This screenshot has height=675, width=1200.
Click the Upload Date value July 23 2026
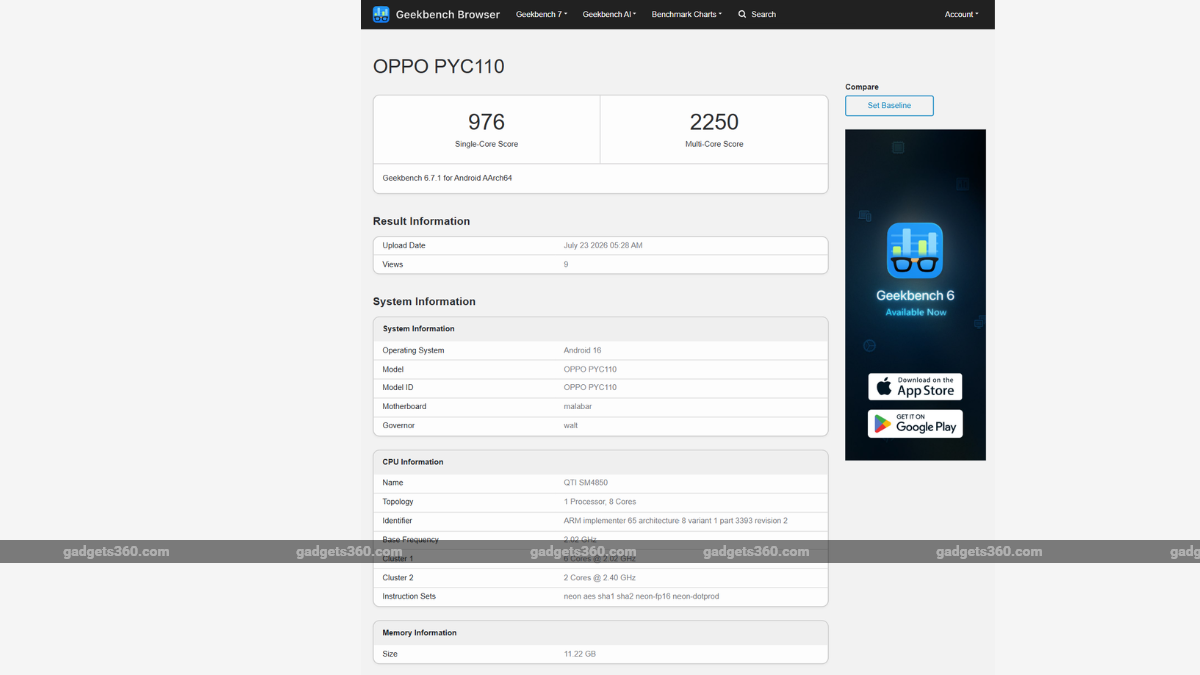click(x=603, y=245)
